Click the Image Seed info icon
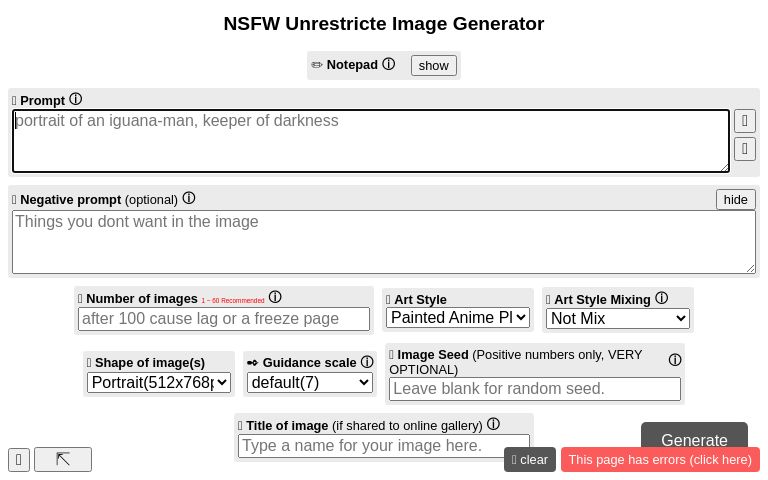Screen dimensions: 768x480 675,360
